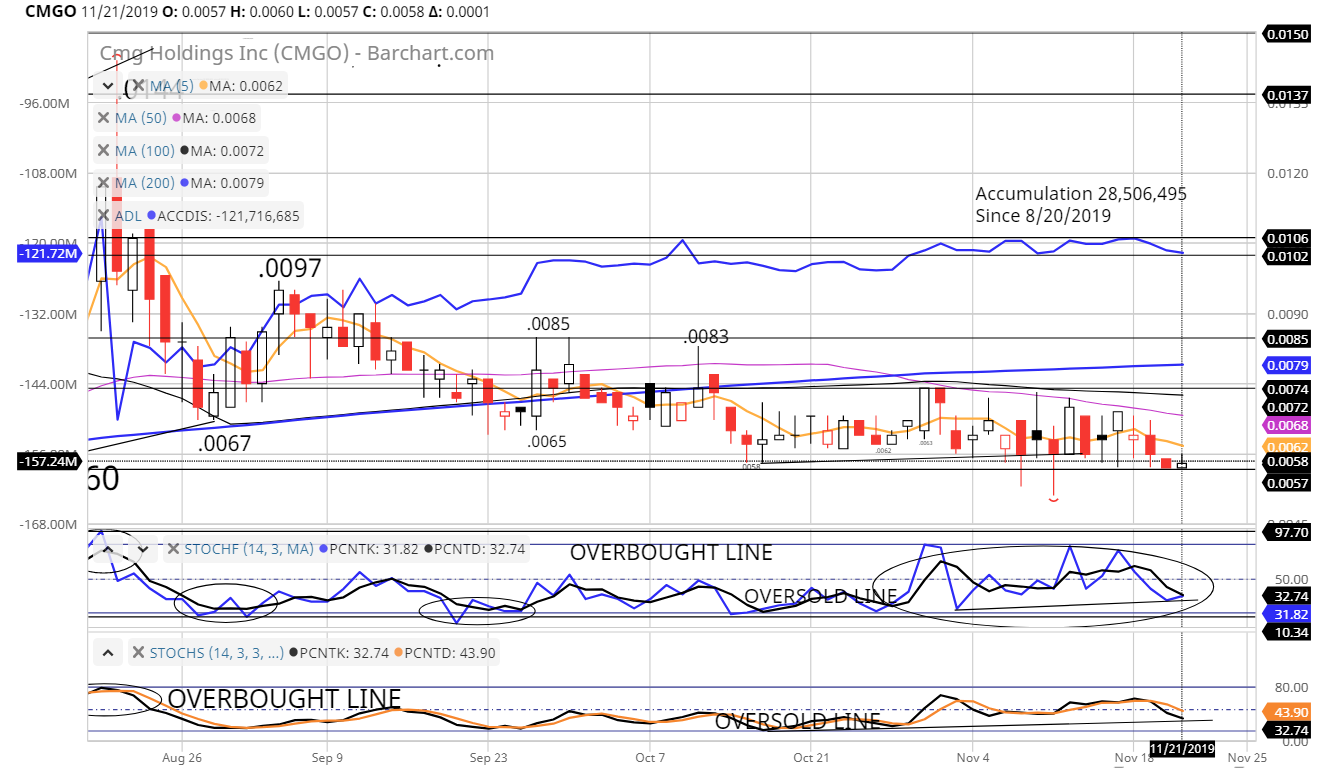Remove the STOCHS study with its X
The width and height of the screenshot is (1322, 768).
click(138, 653)
